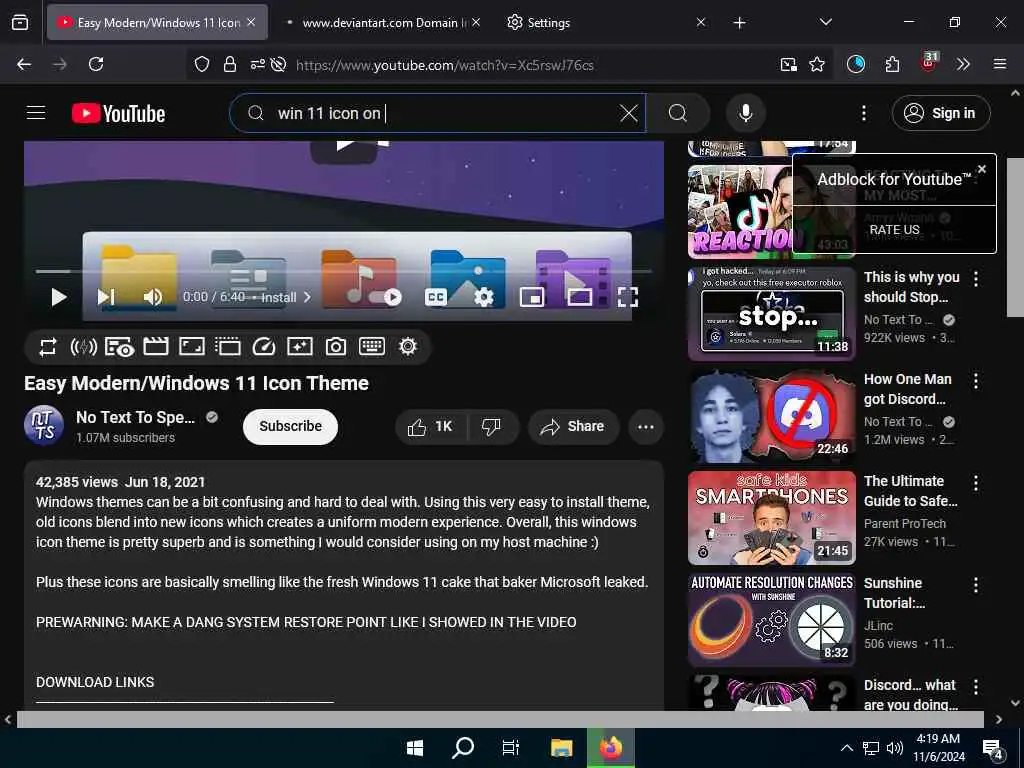
Task: Go to YouTube home via logo
Action: point(118,114)
